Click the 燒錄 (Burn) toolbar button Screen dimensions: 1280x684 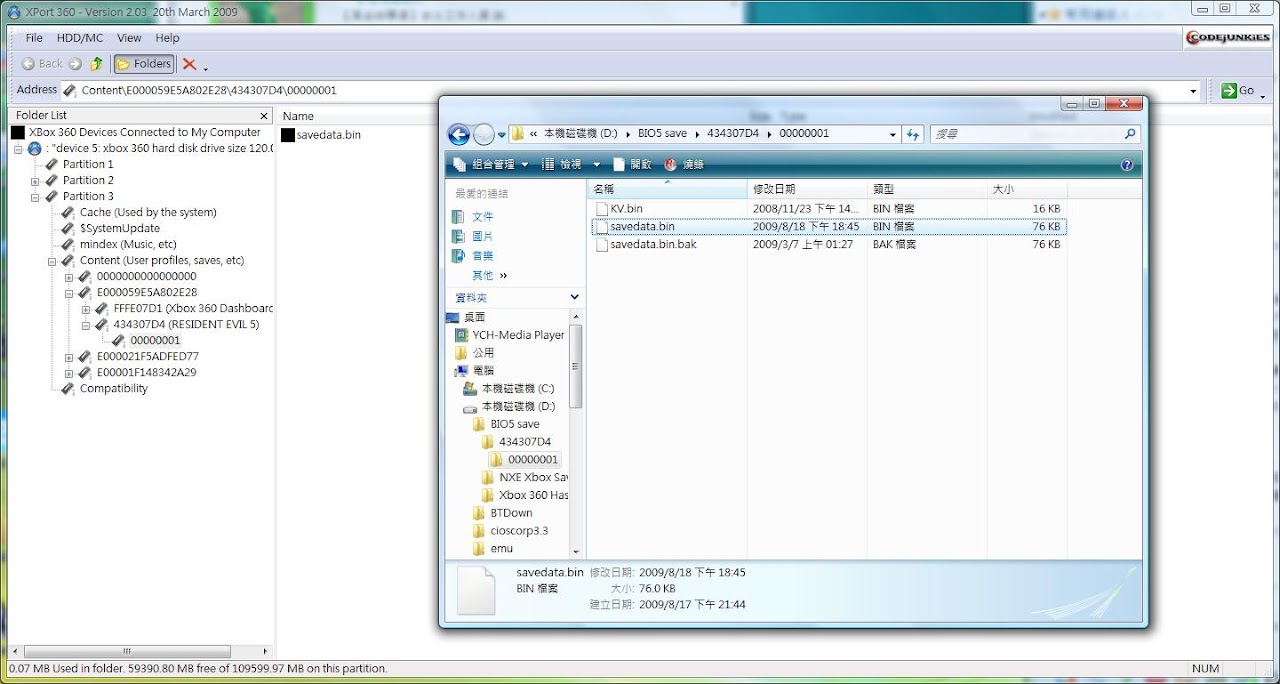pyautogui.click(x=684, y=164)
